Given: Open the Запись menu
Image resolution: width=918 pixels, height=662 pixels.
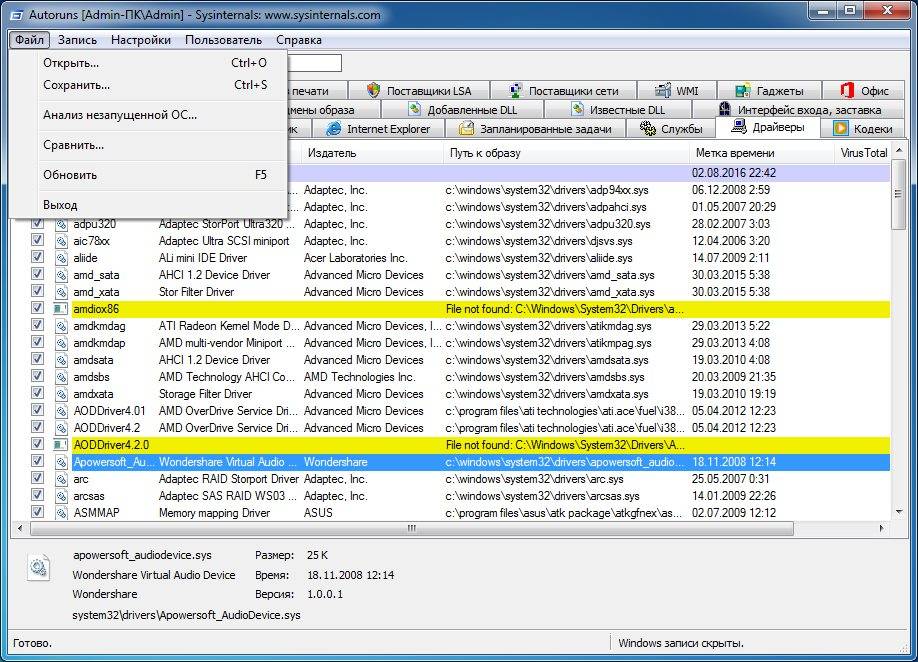Looking at the screenshot, I should 77,40.
